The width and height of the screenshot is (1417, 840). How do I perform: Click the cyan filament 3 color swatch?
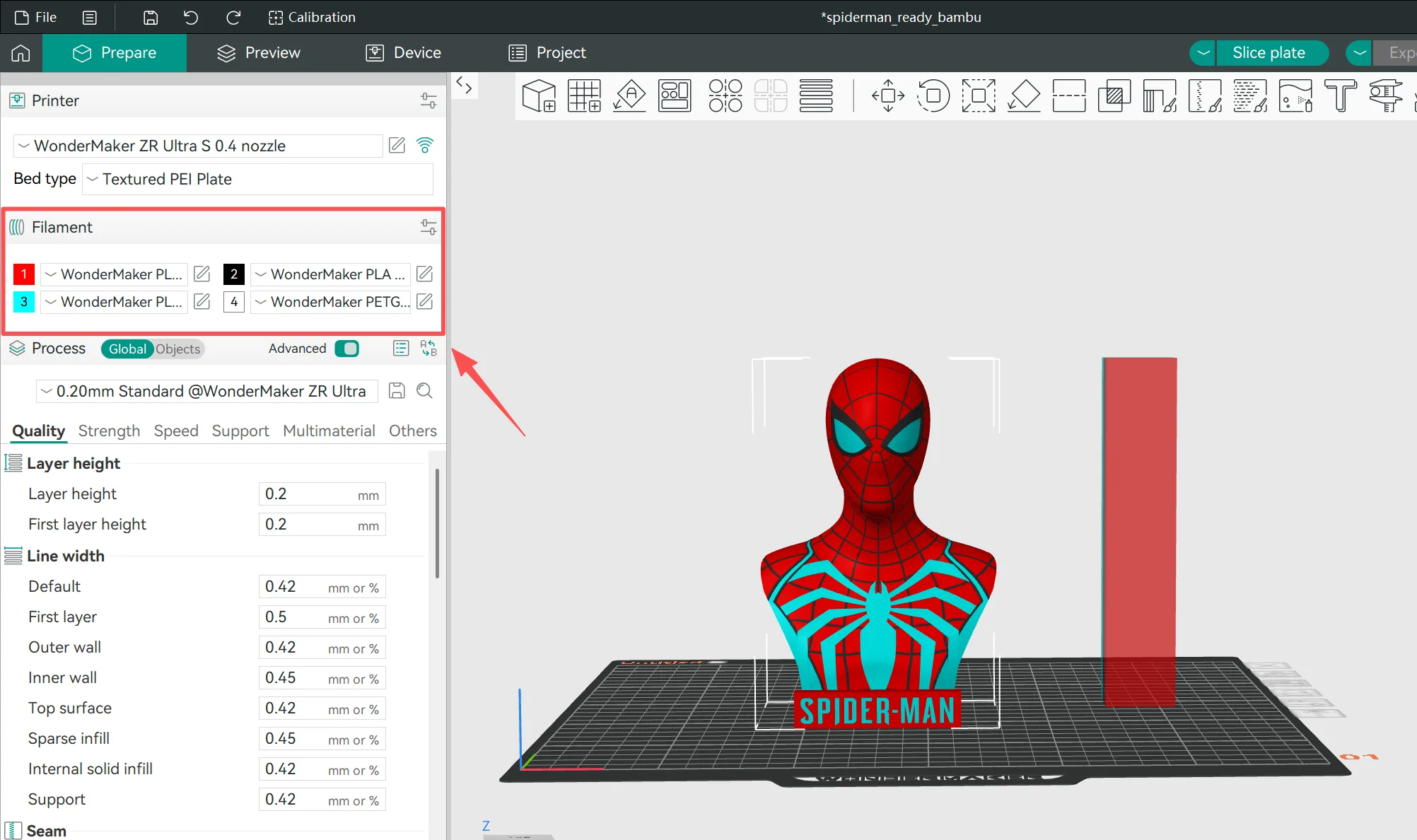click(24, 302)
